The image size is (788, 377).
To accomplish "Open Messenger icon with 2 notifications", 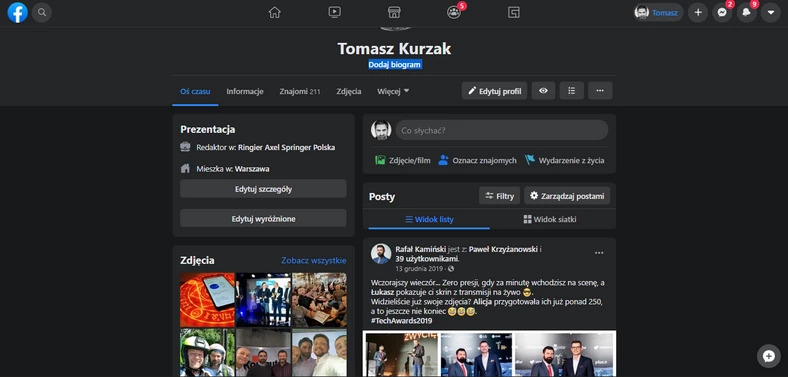I will pos(722,13).
